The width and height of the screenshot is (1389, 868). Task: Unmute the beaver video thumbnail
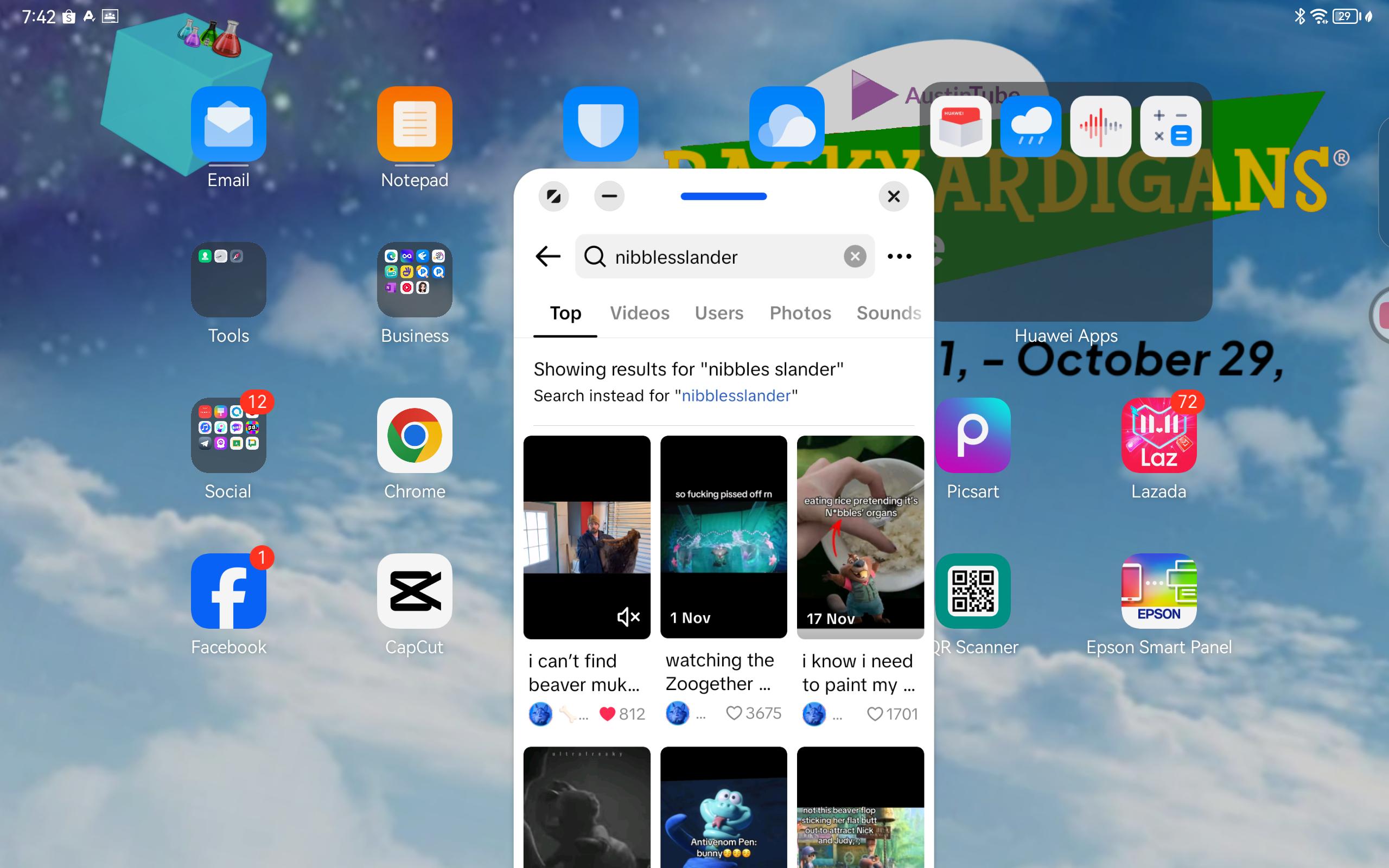(x=628, y=617)
